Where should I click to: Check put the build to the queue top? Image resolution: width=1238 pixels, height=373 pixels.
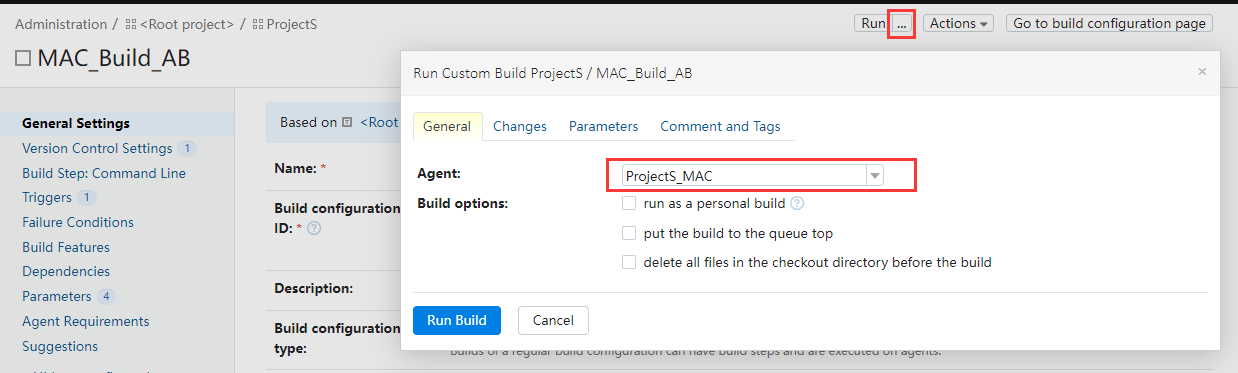coord(629,233)
